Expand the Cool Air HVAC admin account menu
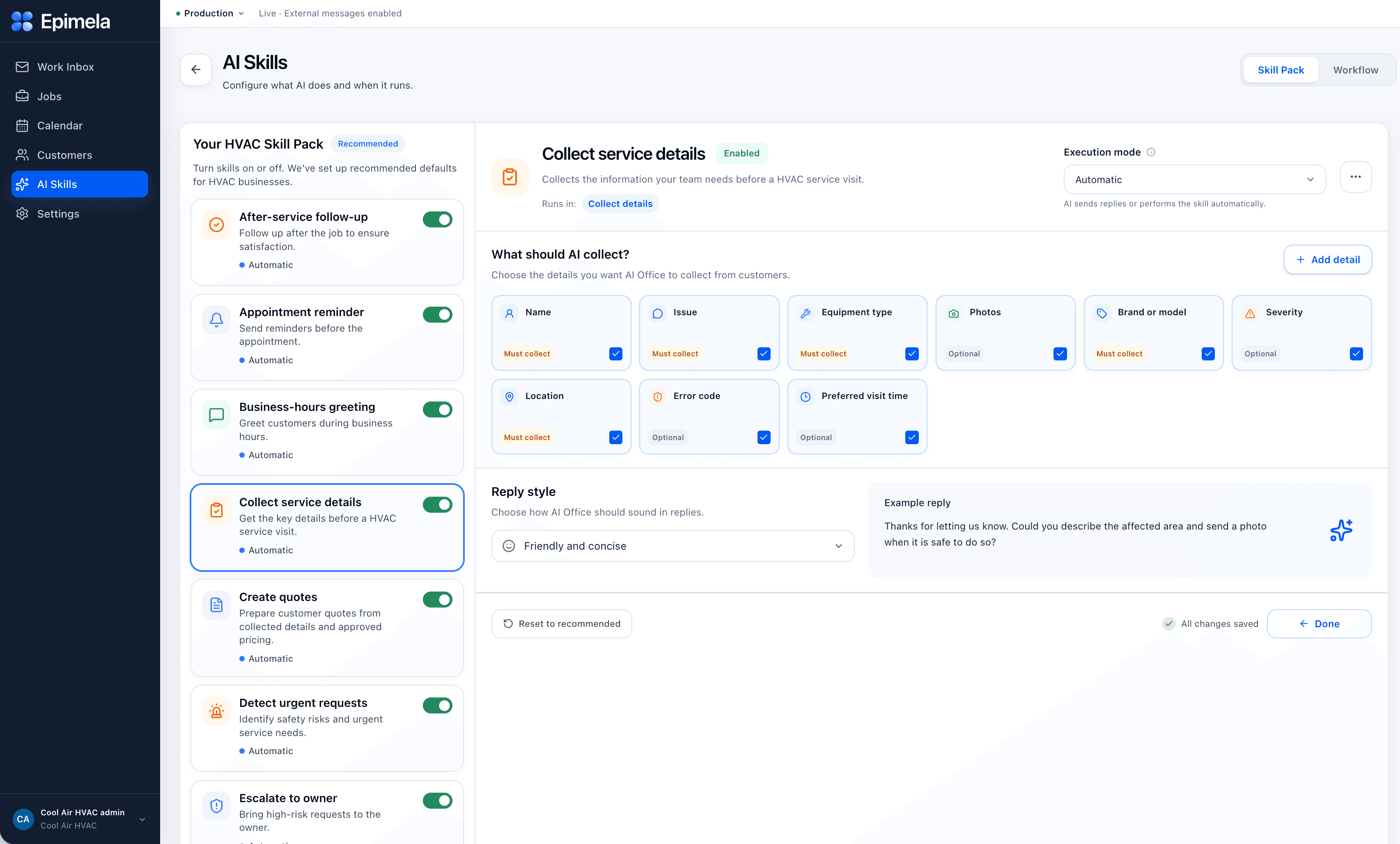Image resolution: width=1400 pixels, height=844 pixels. point(80,819)
